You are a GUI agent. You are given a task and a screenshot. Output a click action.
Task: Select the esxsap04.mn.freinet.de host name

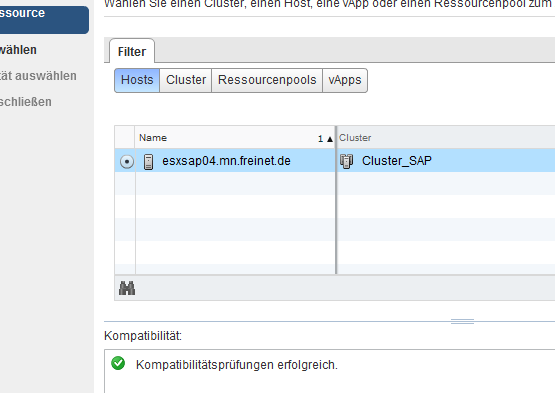click(x=227, y=161)
